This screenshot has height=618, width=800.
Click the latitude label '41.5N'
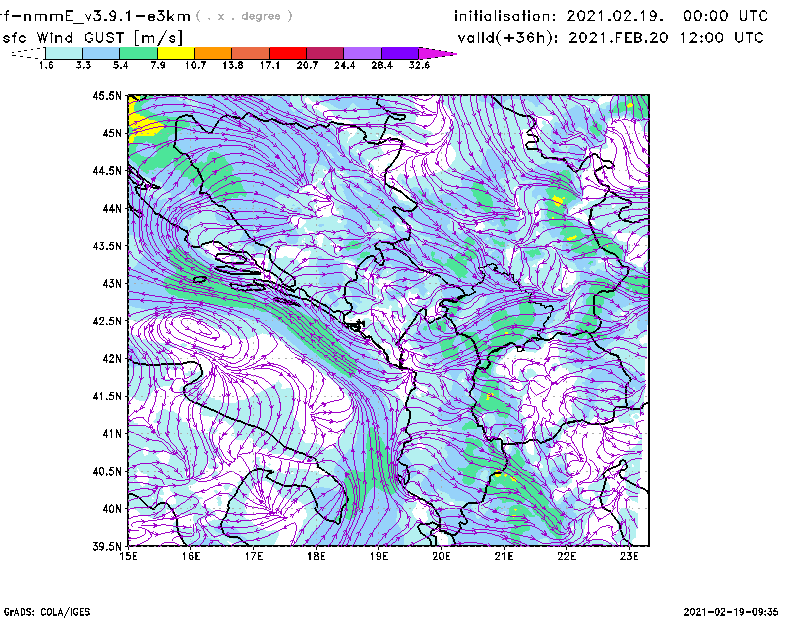[x=107, y=396]
